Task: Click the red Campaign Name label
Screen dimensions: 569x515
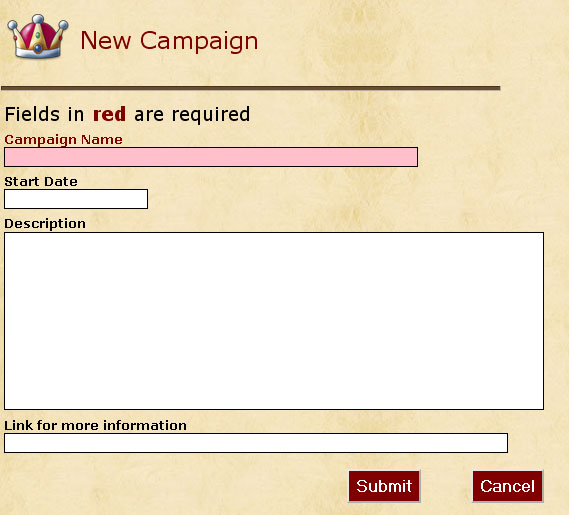Action: [64, 140]
